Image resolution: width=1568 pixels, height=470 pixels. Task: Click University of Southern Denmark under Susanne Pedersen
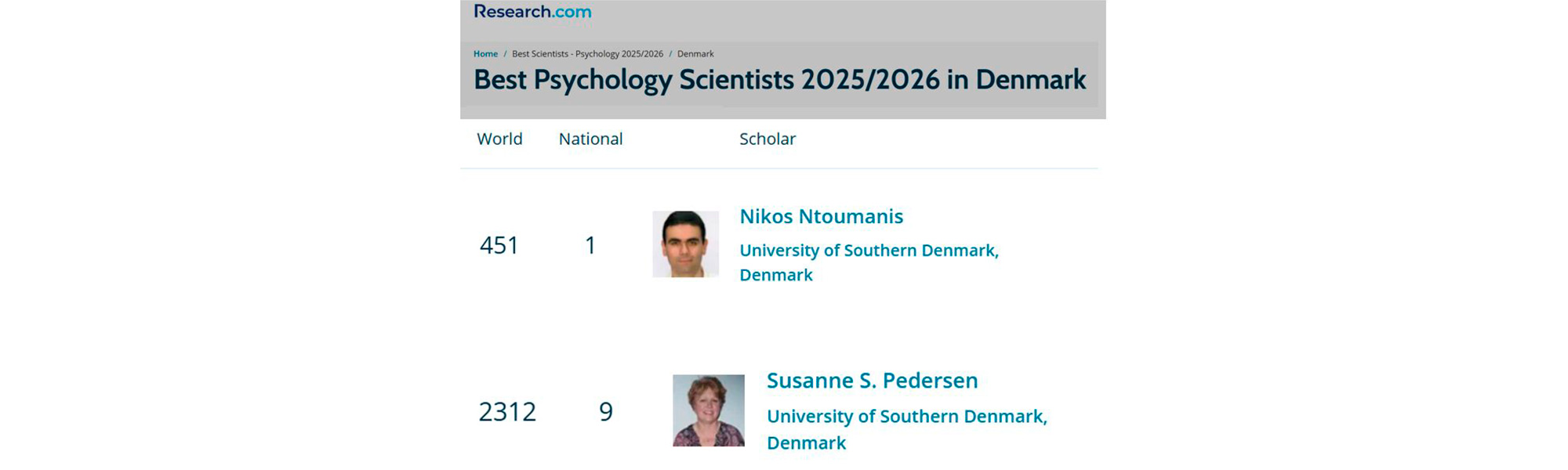(x=906, y=417)
